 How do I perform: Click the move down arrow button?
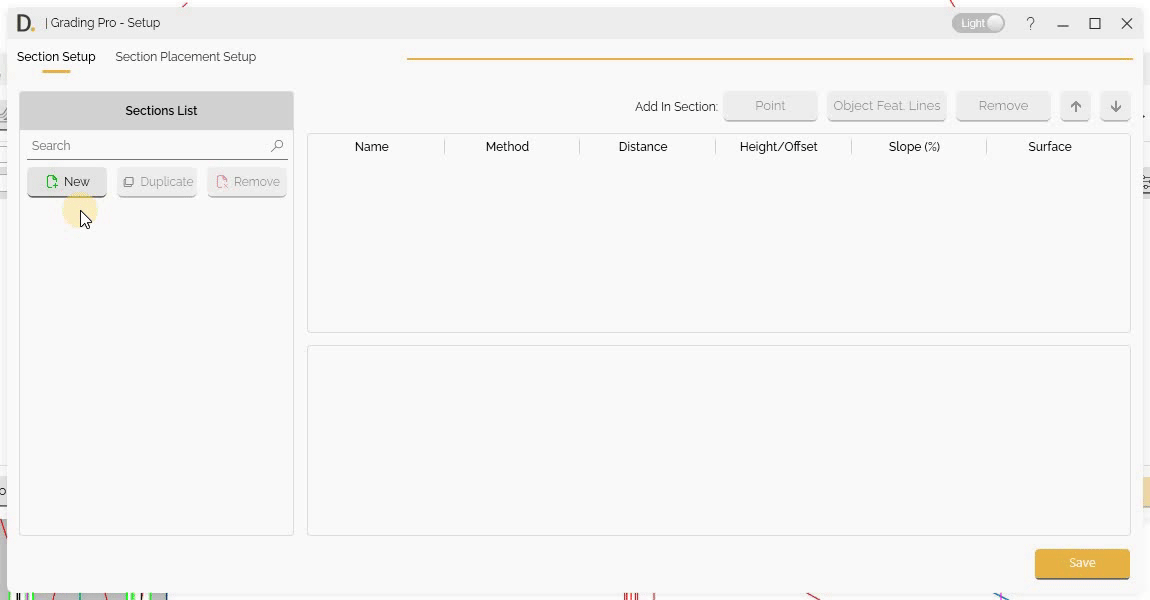click(1115, 106)
